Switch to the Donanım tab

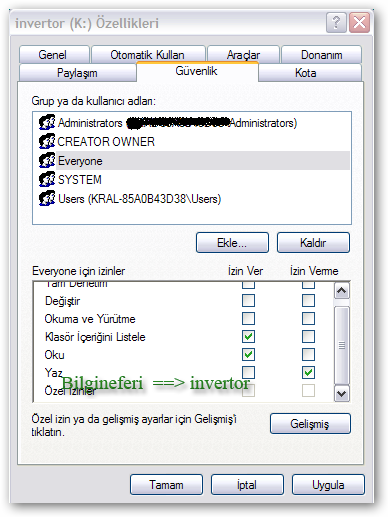(x=321, y=55)
